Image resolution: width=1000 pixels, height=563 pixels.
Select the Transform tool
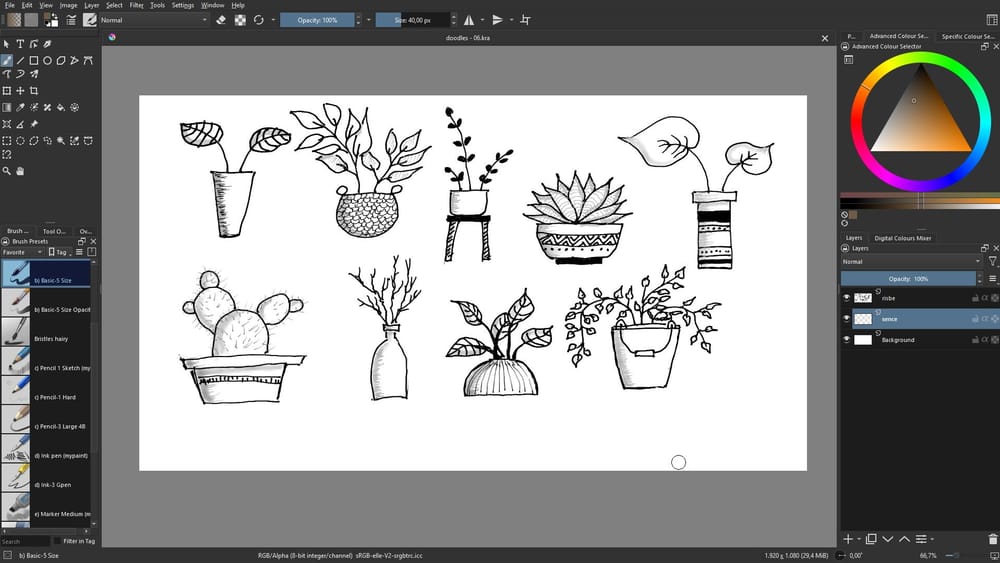click(6, 91)
